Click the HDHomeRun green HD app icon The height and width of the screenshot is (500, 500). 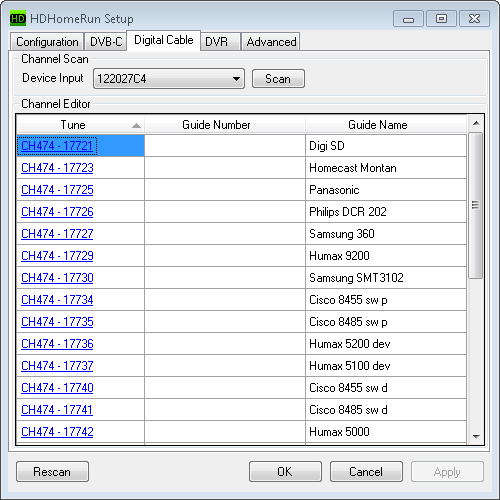[x=18, y=18]
